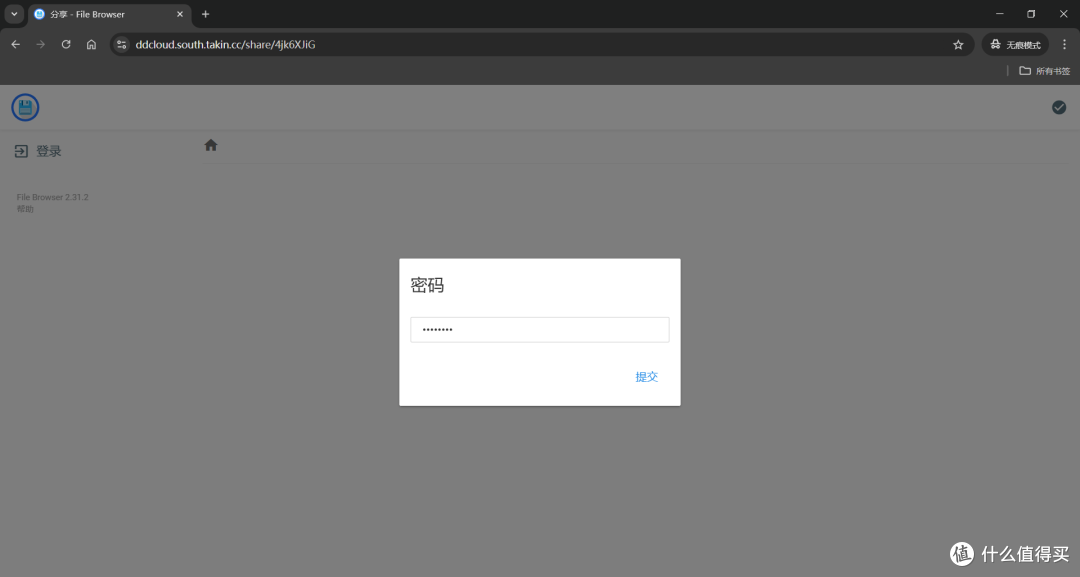Click the login arrow icon in sidebar
1080x577 pixels.
click(x=21, y=151)
